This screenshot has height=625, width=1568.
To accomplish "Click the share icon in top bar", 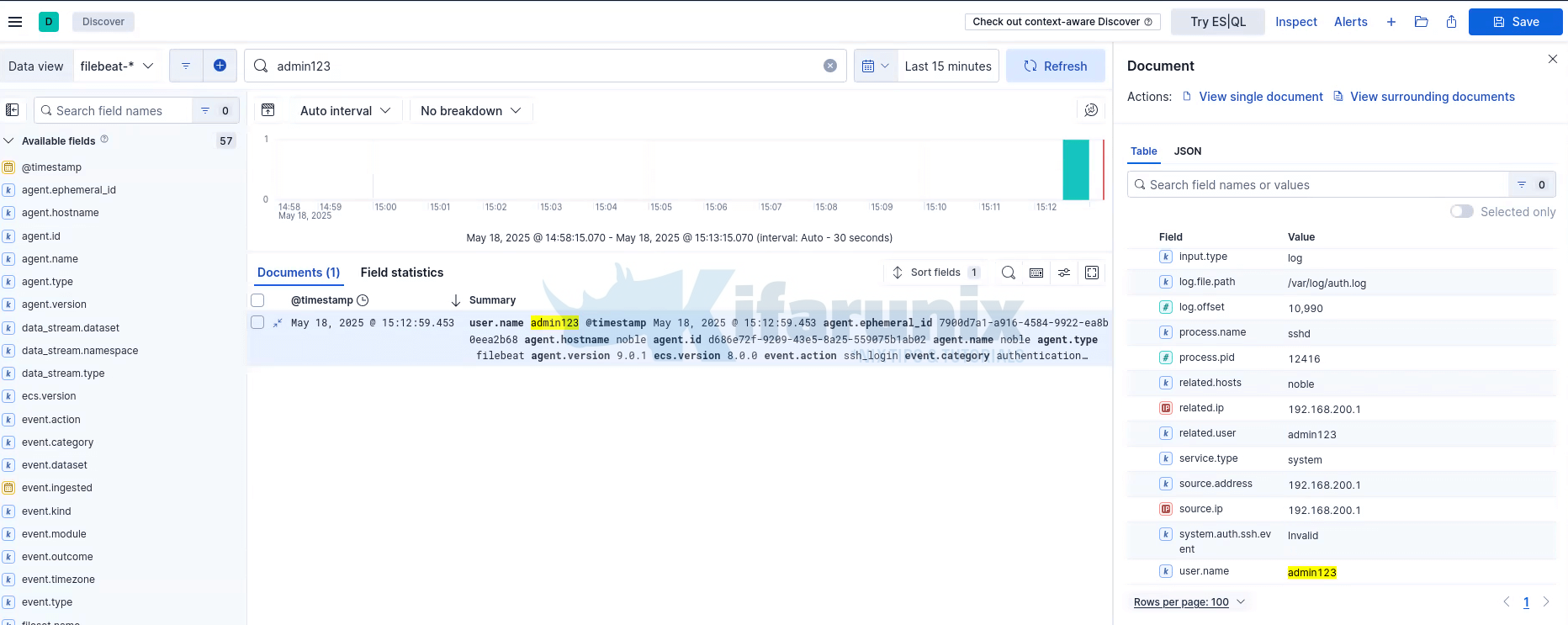I will 1451,22.
